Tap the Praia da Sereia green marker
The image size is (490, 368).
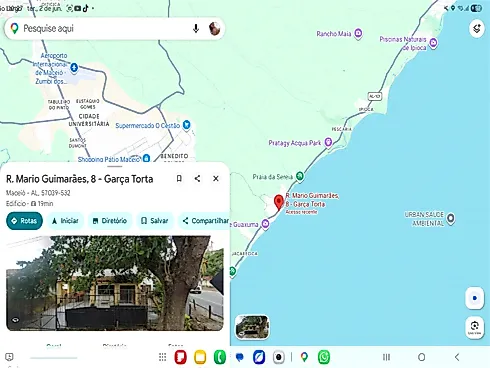[x=300, y=176]
